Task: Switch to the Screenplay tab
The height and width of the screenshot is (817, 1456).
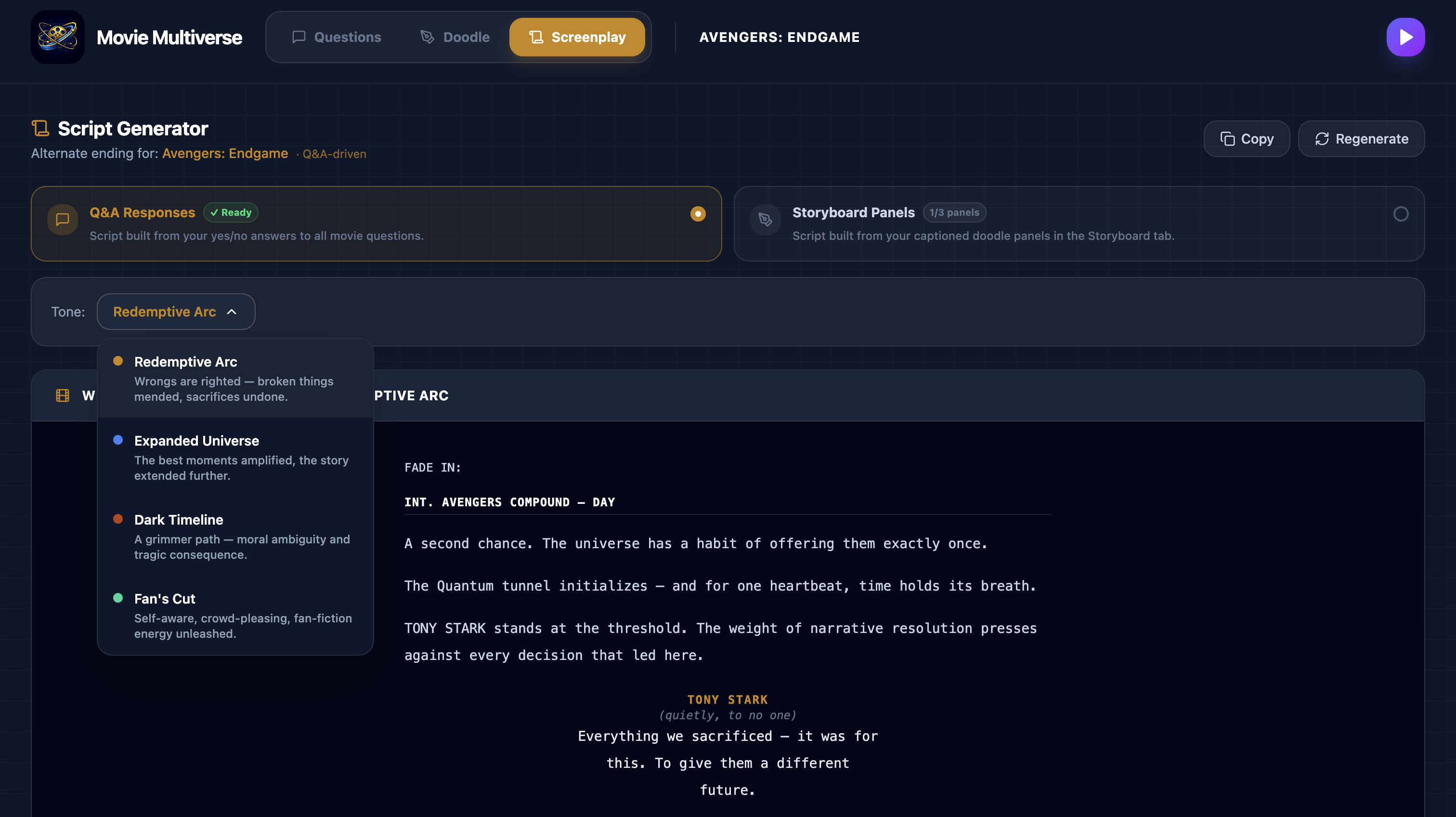Action: 576,37
